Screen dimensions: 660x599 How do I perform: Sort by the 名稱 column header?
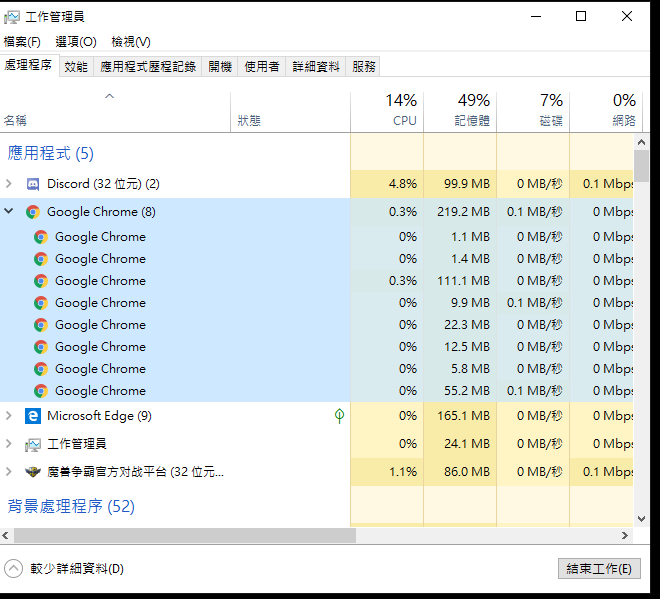point(115,112)
